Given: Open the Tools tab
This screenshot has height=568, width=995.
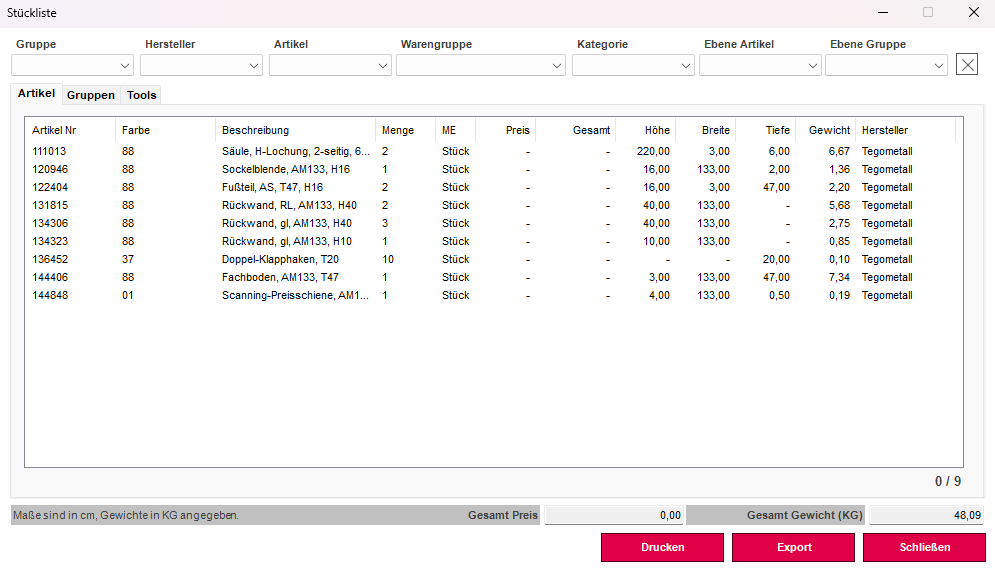Looking at the screenshot, I should tap(142, 95).
